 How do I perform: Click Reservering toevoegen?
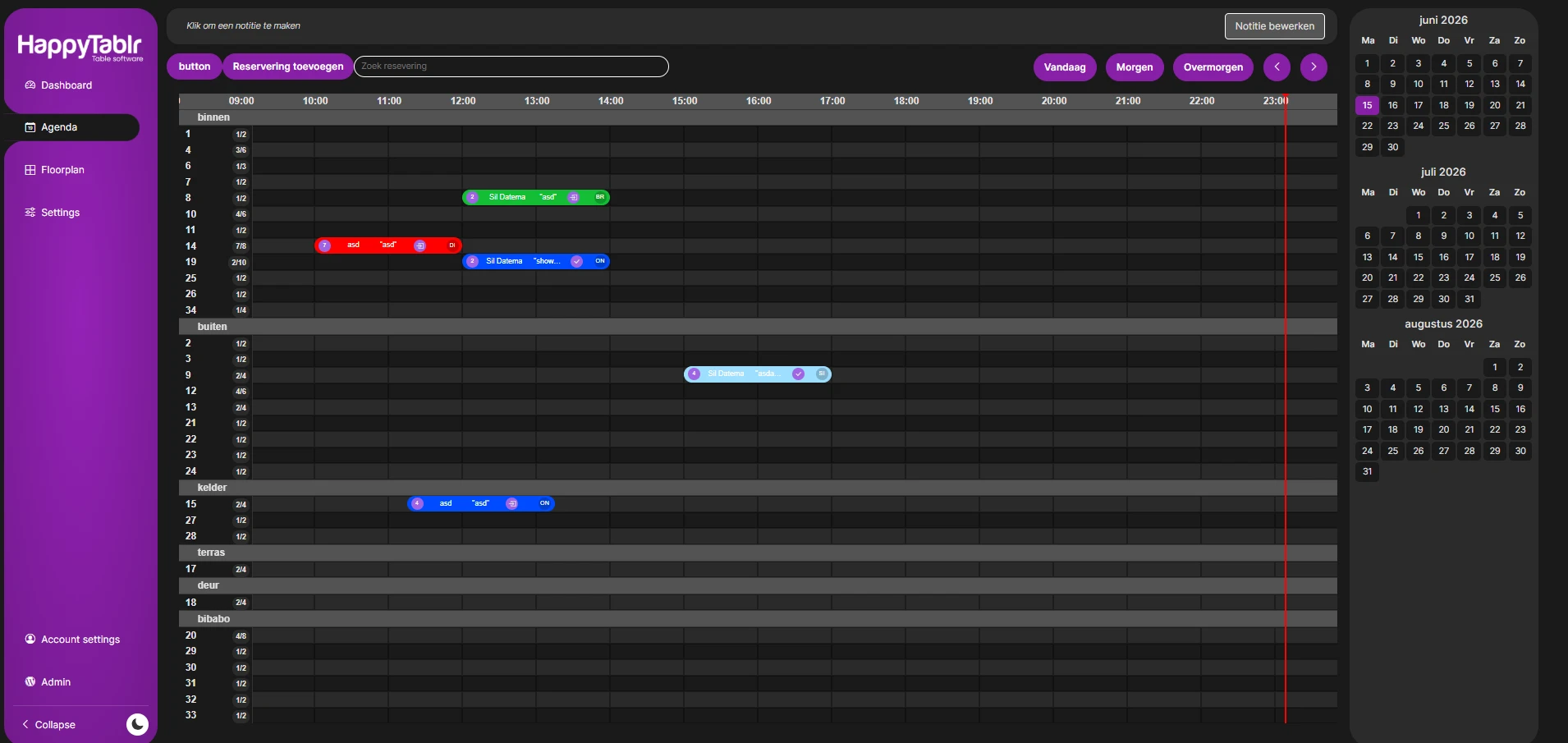coord(287,67)
